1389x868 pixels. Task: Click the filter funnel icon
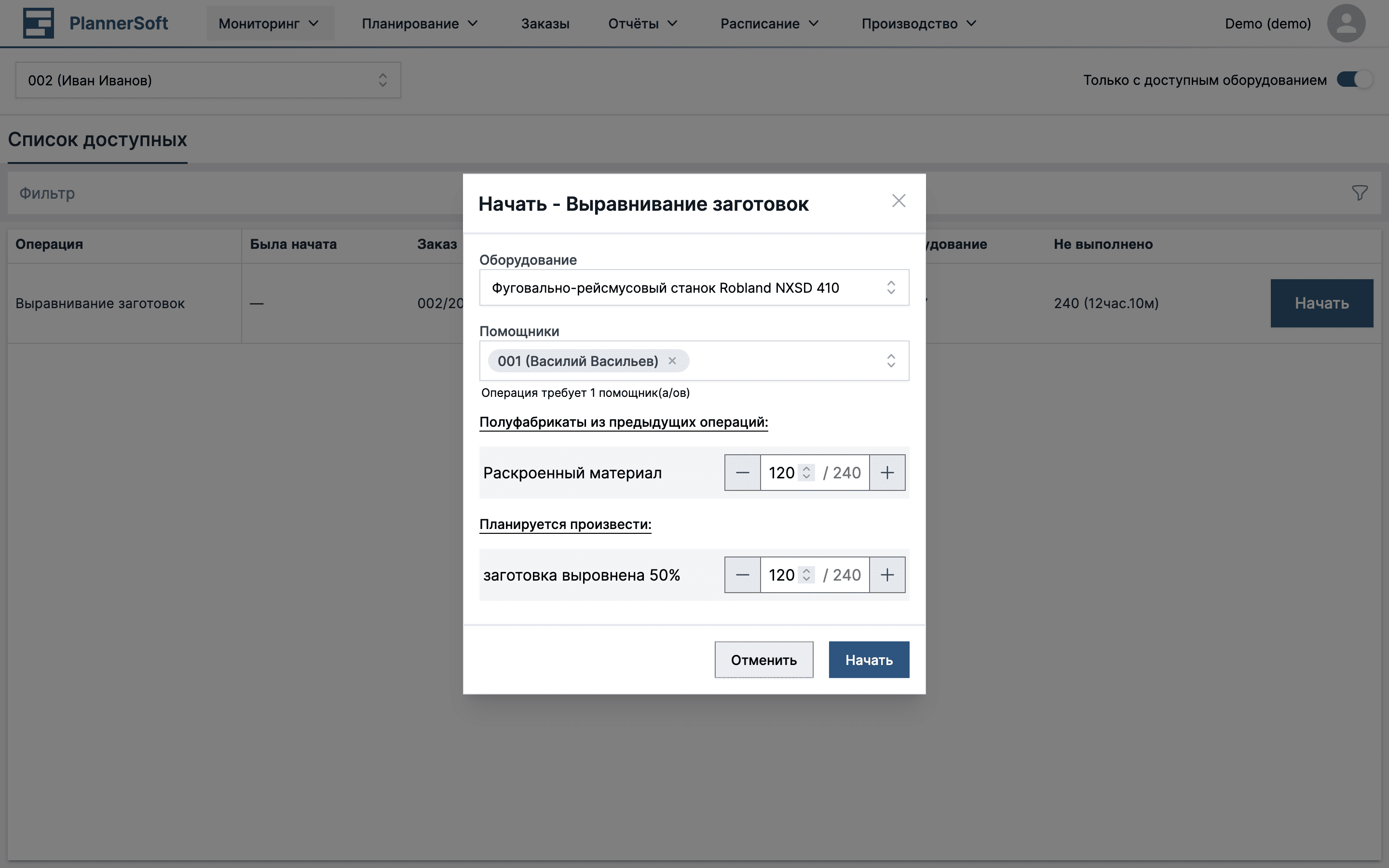(x=1360, y=193)
